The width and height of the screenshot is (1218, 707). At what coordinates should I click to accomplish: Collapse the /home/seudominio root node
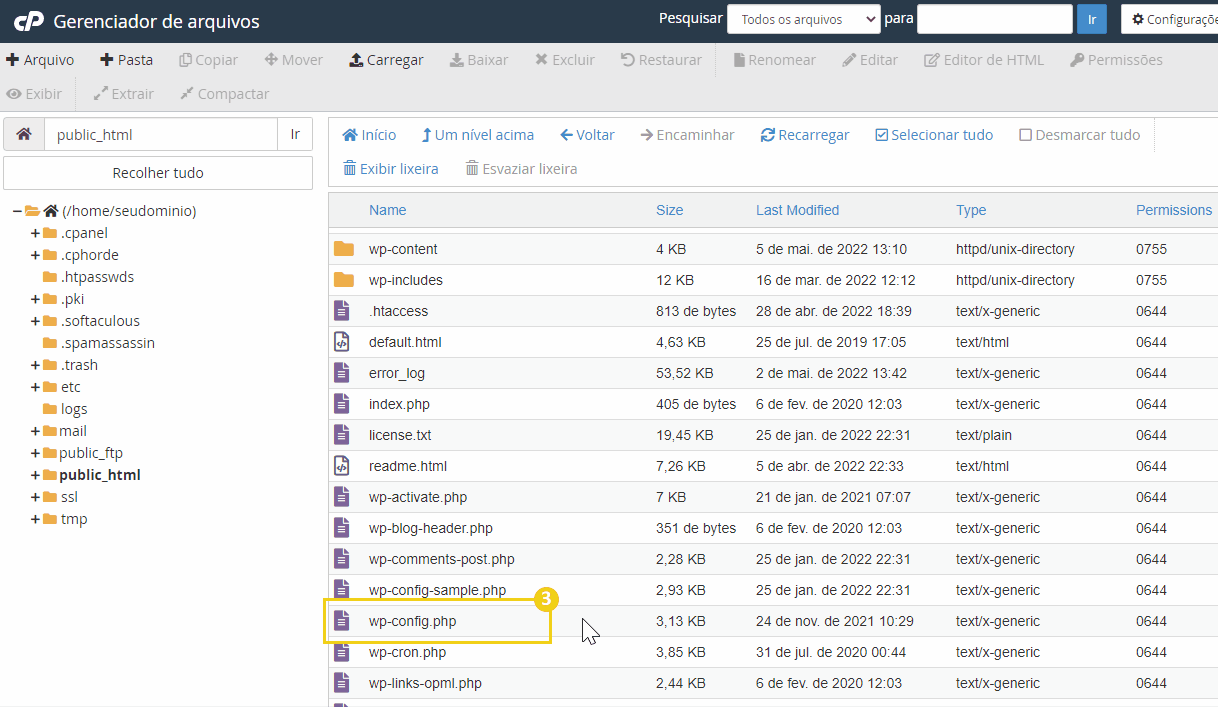click(x=17, y=211)
